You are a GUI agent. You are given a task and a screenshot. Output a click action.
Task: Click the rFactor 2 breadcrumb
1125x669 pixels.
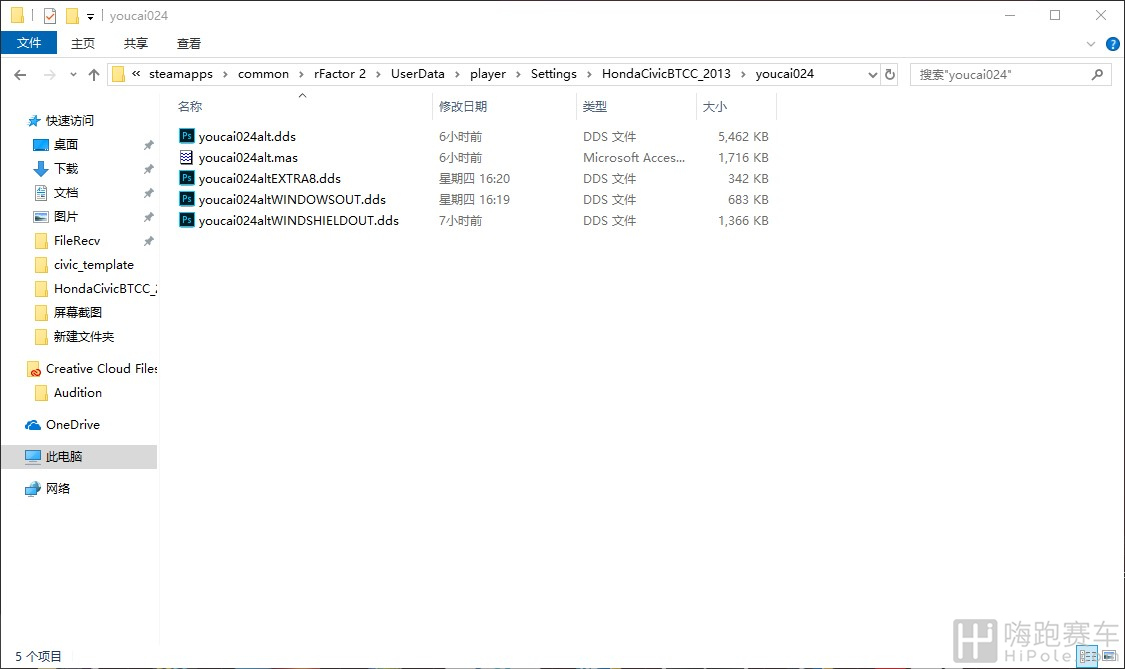(340, 74)
